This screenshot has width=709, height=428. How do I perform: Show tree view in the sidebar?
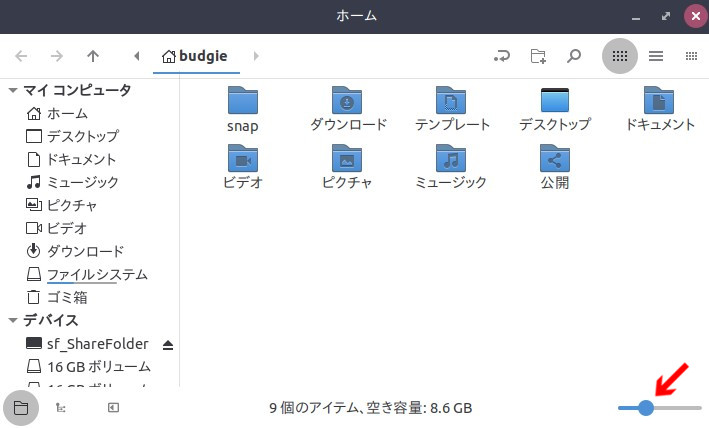point(61,408)
